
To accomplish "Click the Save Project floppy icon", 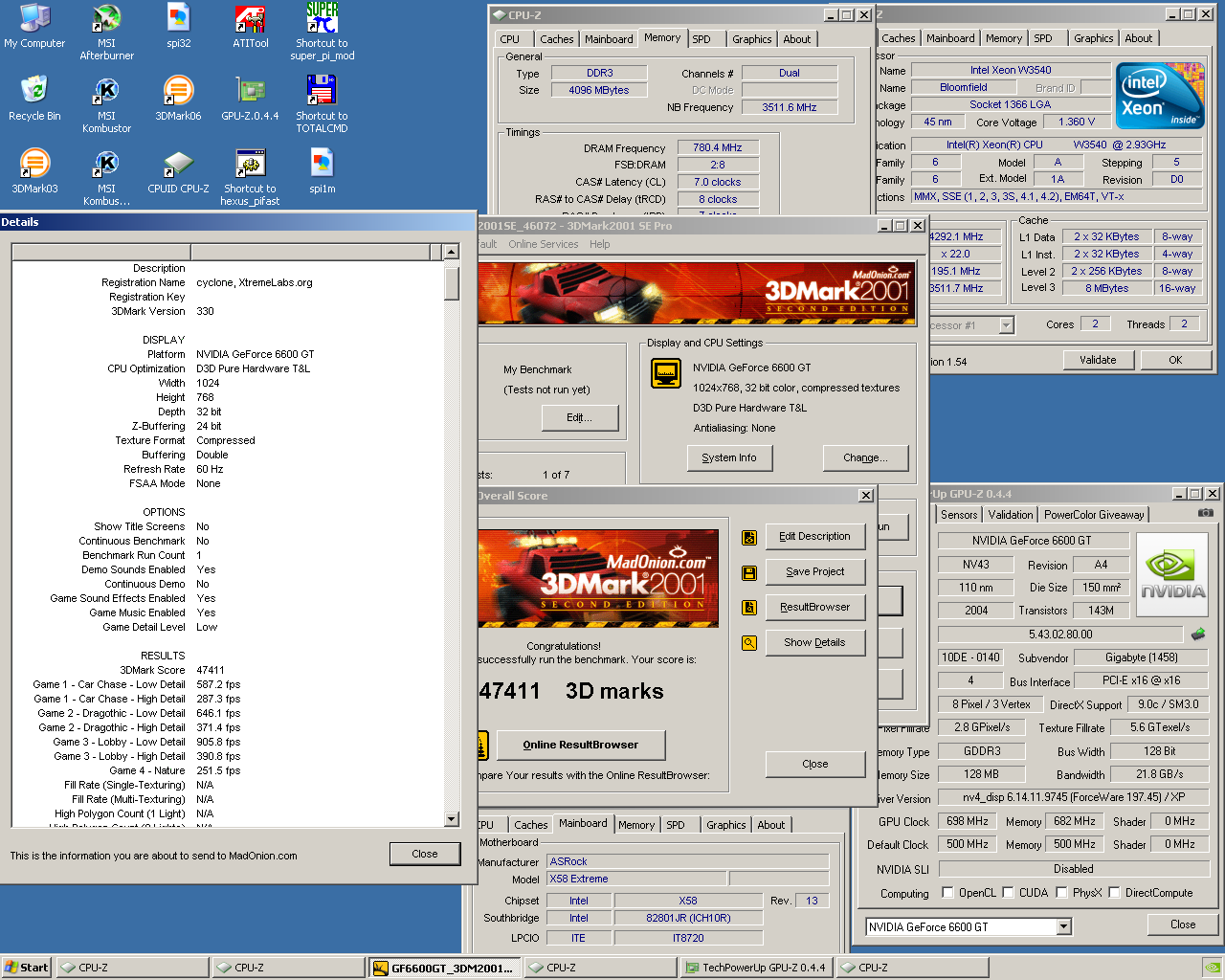I will coord(749,572).
